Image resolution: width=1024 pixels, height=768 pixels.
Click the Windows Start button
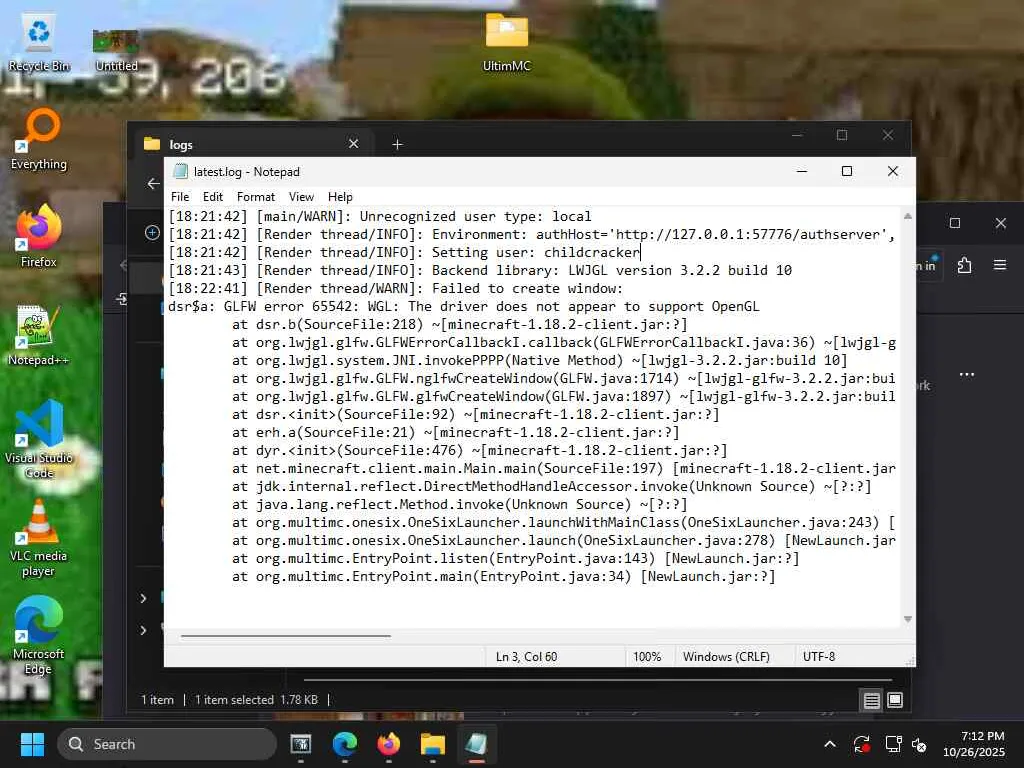pos(32,744)
